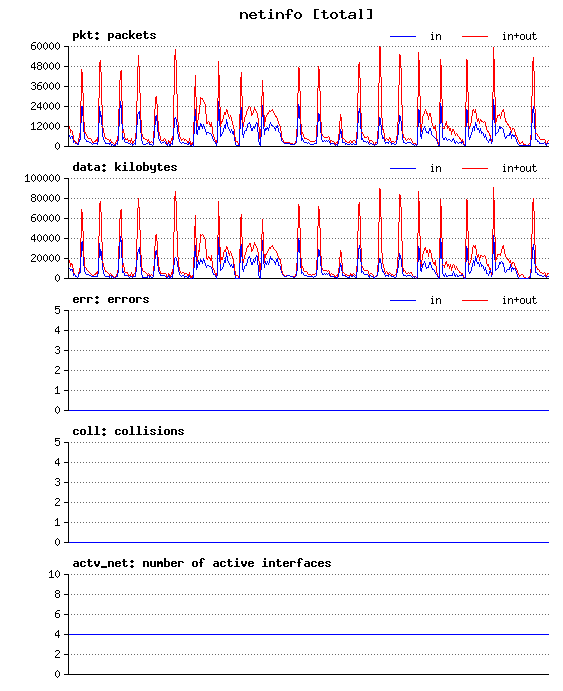Click the 40000 label on kilobytes axis
Image resolution: width=563 pixels, height=691 pixels.
click(45, 238)
